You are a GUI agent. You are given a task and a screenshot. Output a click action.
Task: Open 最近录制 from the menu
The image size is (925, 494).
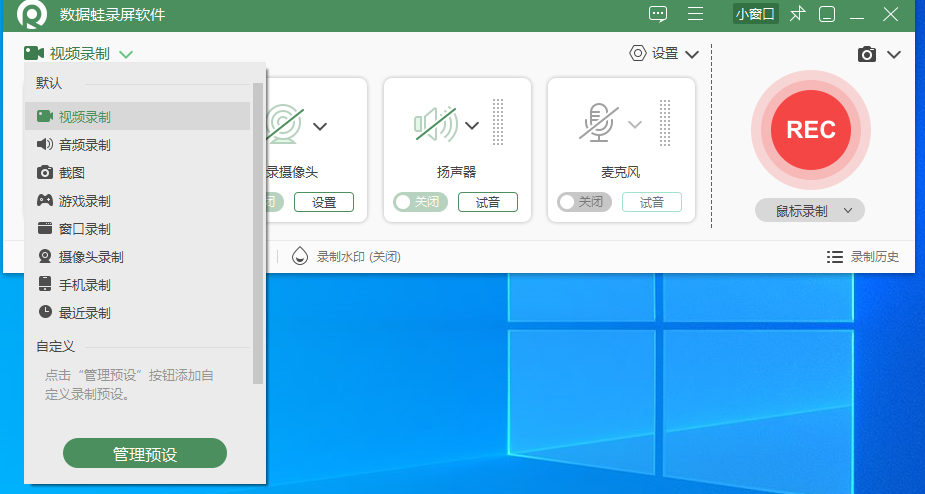point(137,312)
